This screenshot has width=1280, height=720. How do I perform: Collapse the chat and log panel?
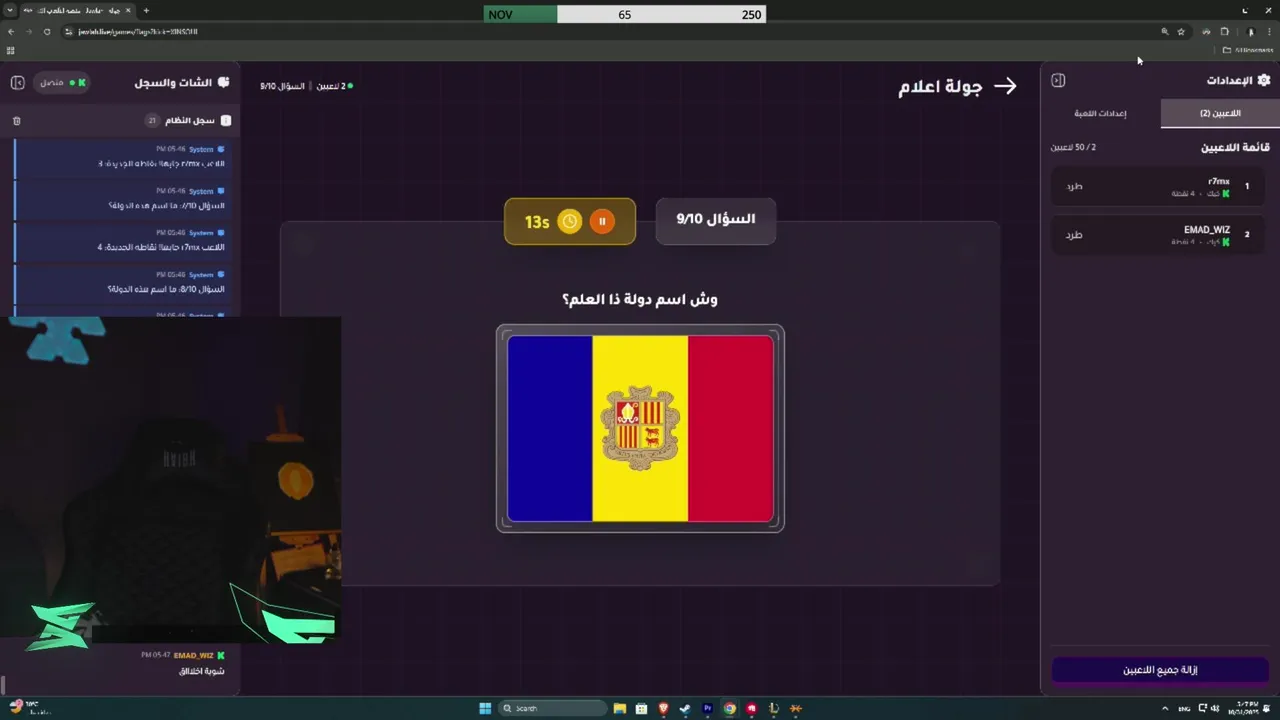17,82
